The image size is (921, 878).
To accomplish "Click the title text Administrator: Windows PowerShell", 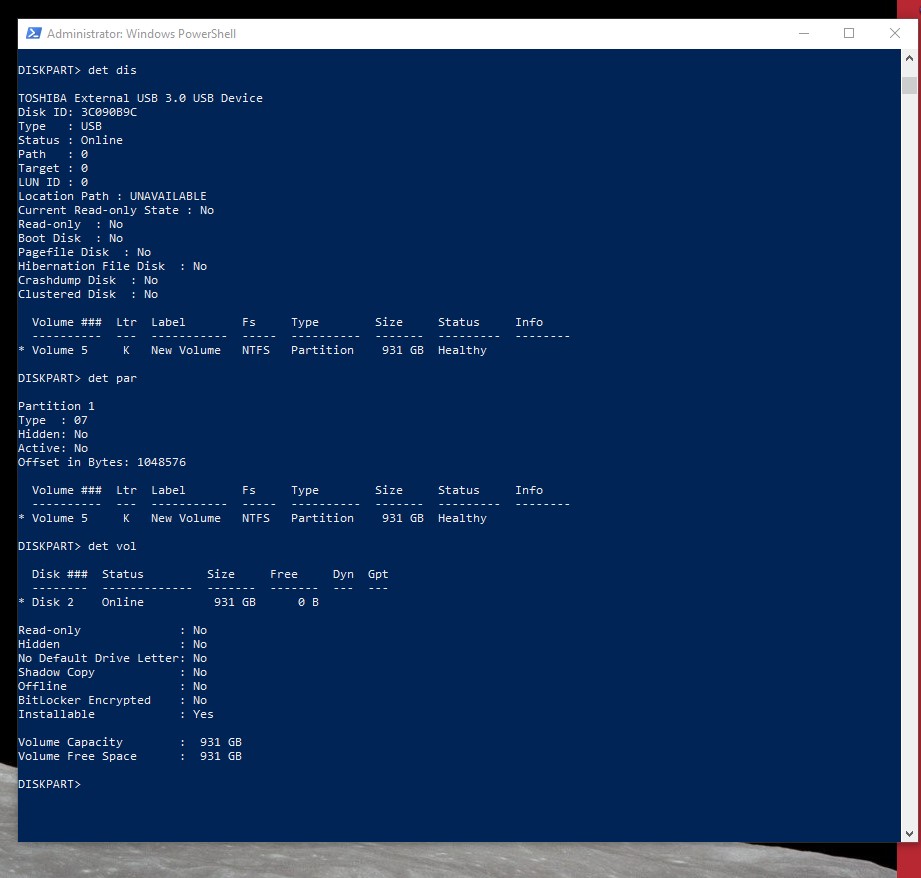I will [141, 34].
